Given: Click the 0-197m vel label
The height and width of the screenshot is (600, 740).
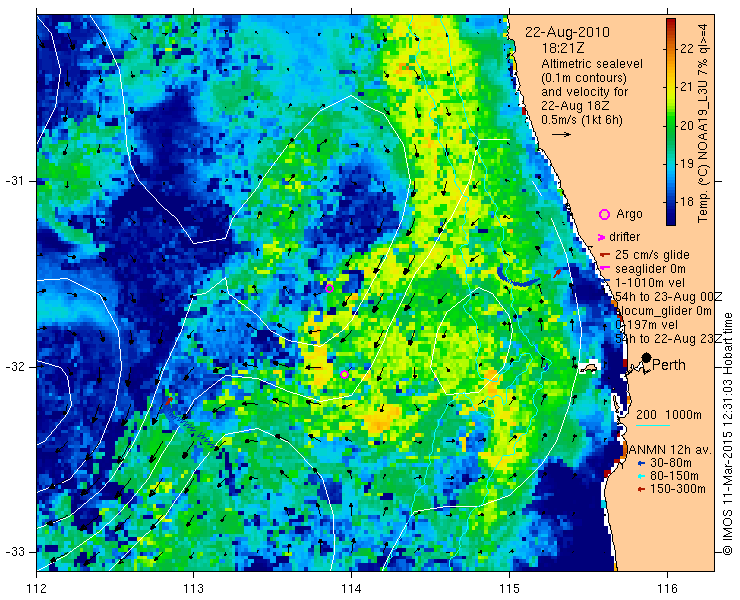Looking at the screenshot, I should 647,325.
